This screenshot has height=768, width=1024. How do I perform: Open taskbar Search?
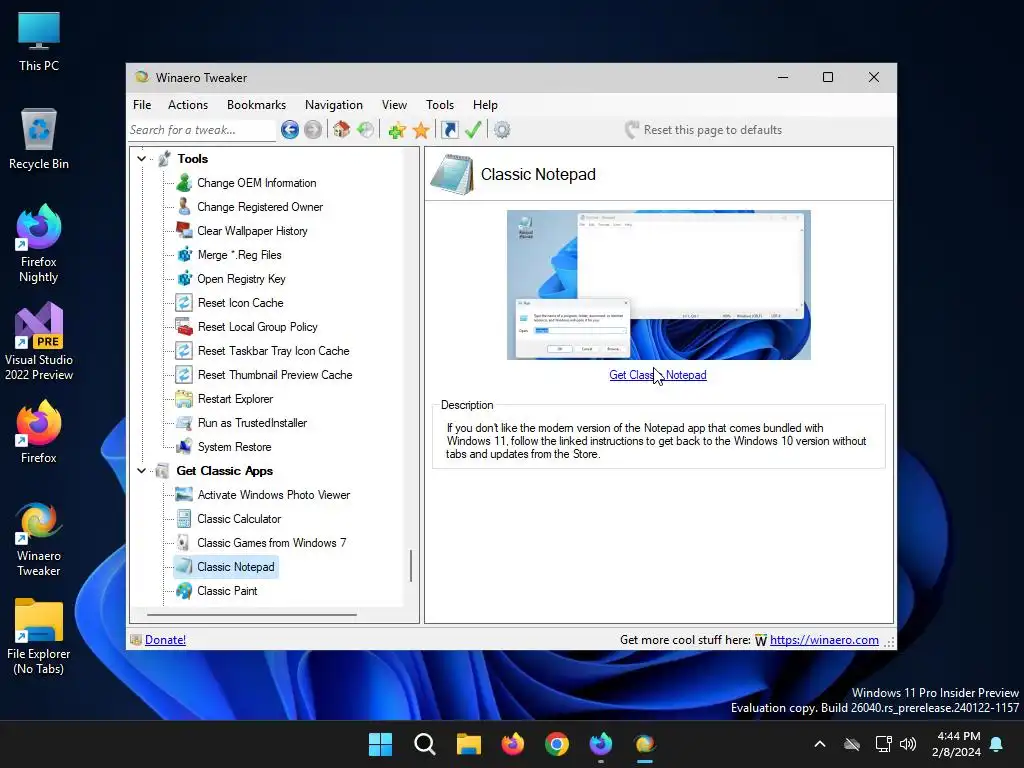(x=424, y=744)
